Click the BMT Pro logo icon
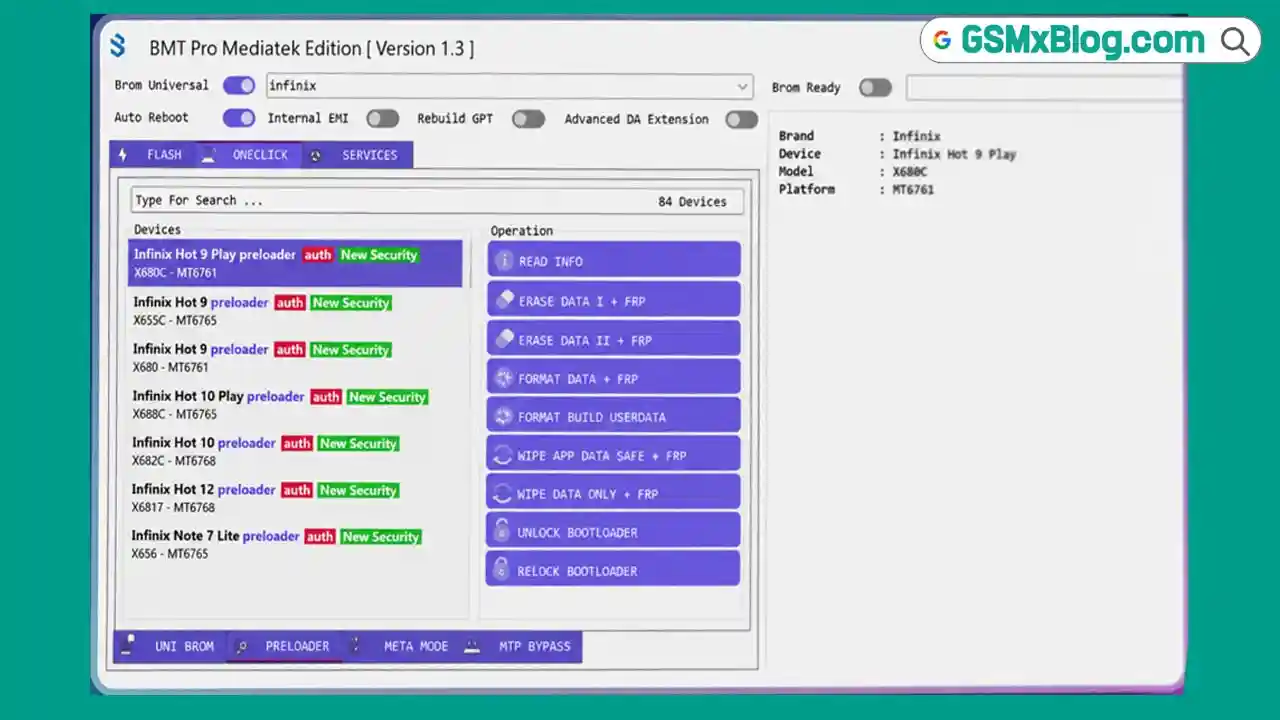The height and width of the screenshot is (720, 1280). pos(118,45)
